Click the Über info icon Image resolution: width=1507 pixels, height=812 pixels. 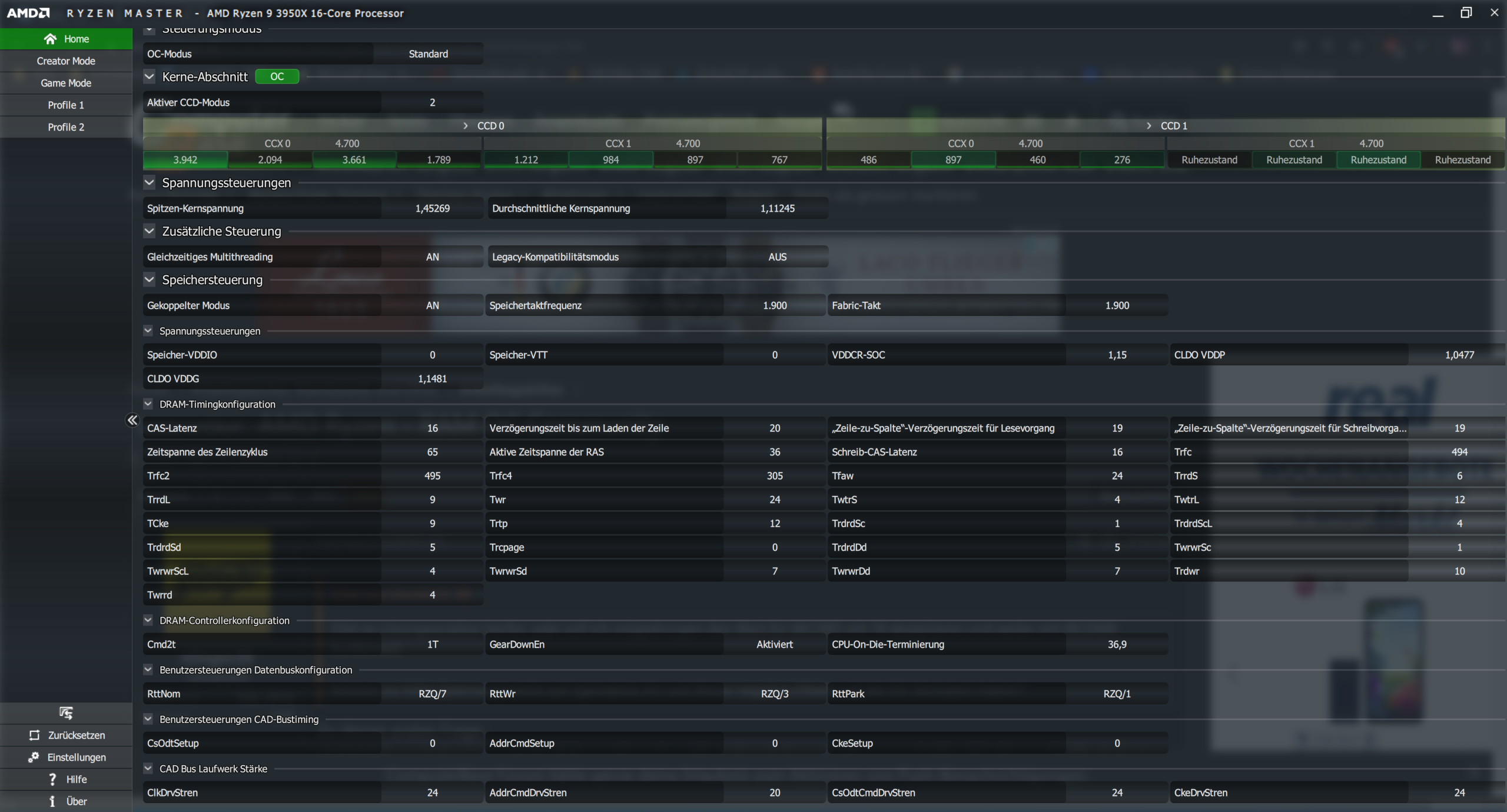coord(52,801)
